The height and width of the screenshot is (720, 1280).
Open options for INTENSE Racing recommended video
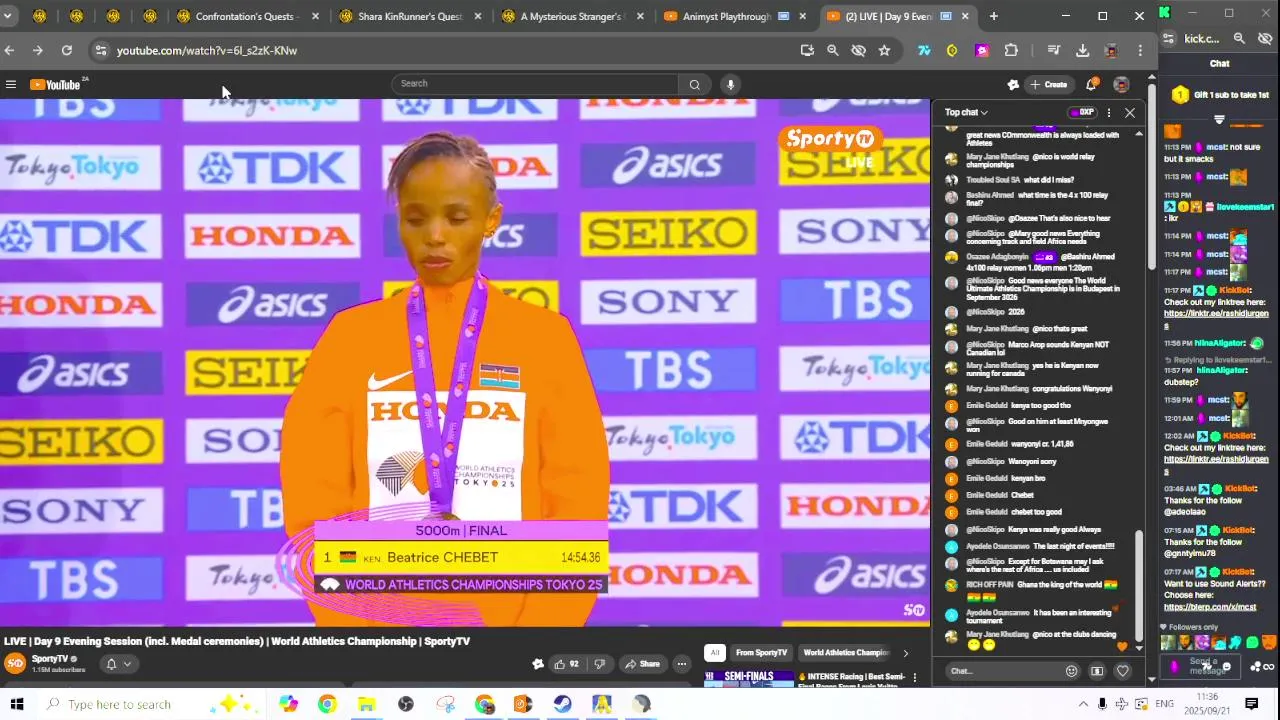pos(914,677)
